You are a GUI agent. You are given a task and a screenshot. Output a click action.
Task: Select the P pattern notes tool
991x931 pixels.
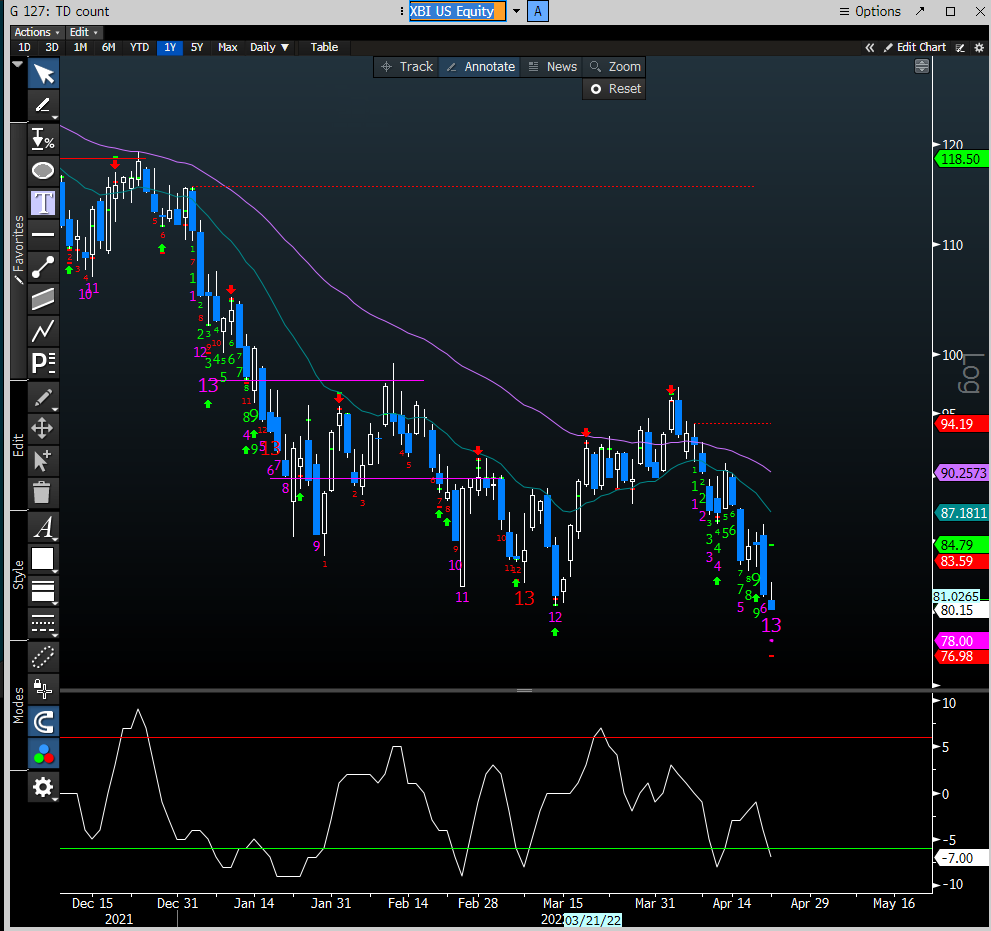pos(44,363)
